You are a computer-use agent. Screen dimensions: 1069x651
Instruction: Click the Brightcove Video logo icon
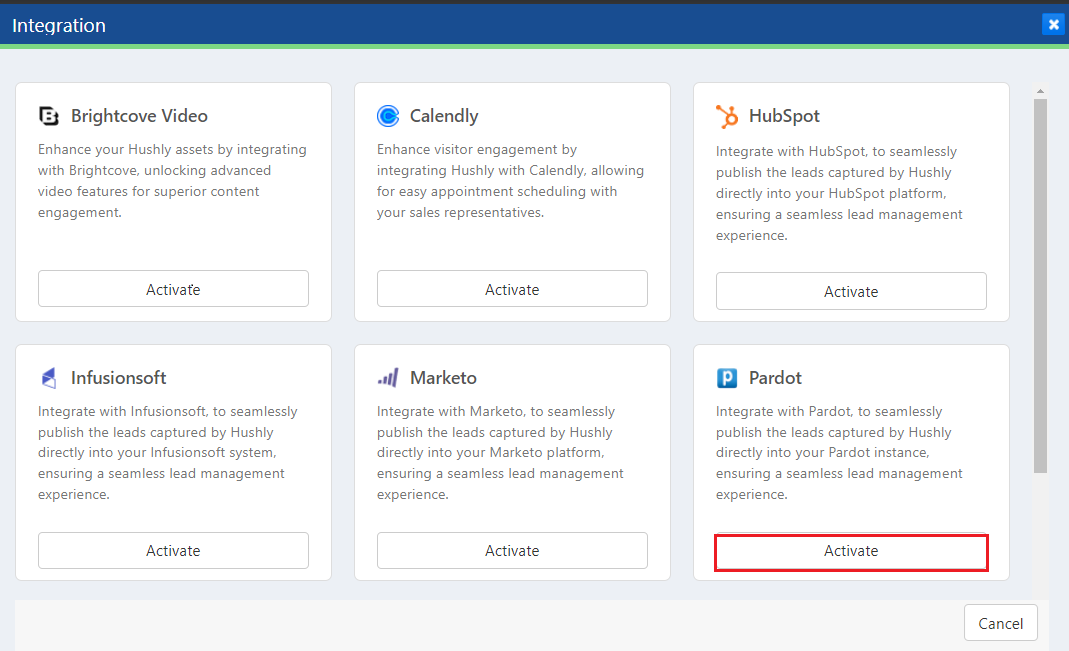point(48,117)
